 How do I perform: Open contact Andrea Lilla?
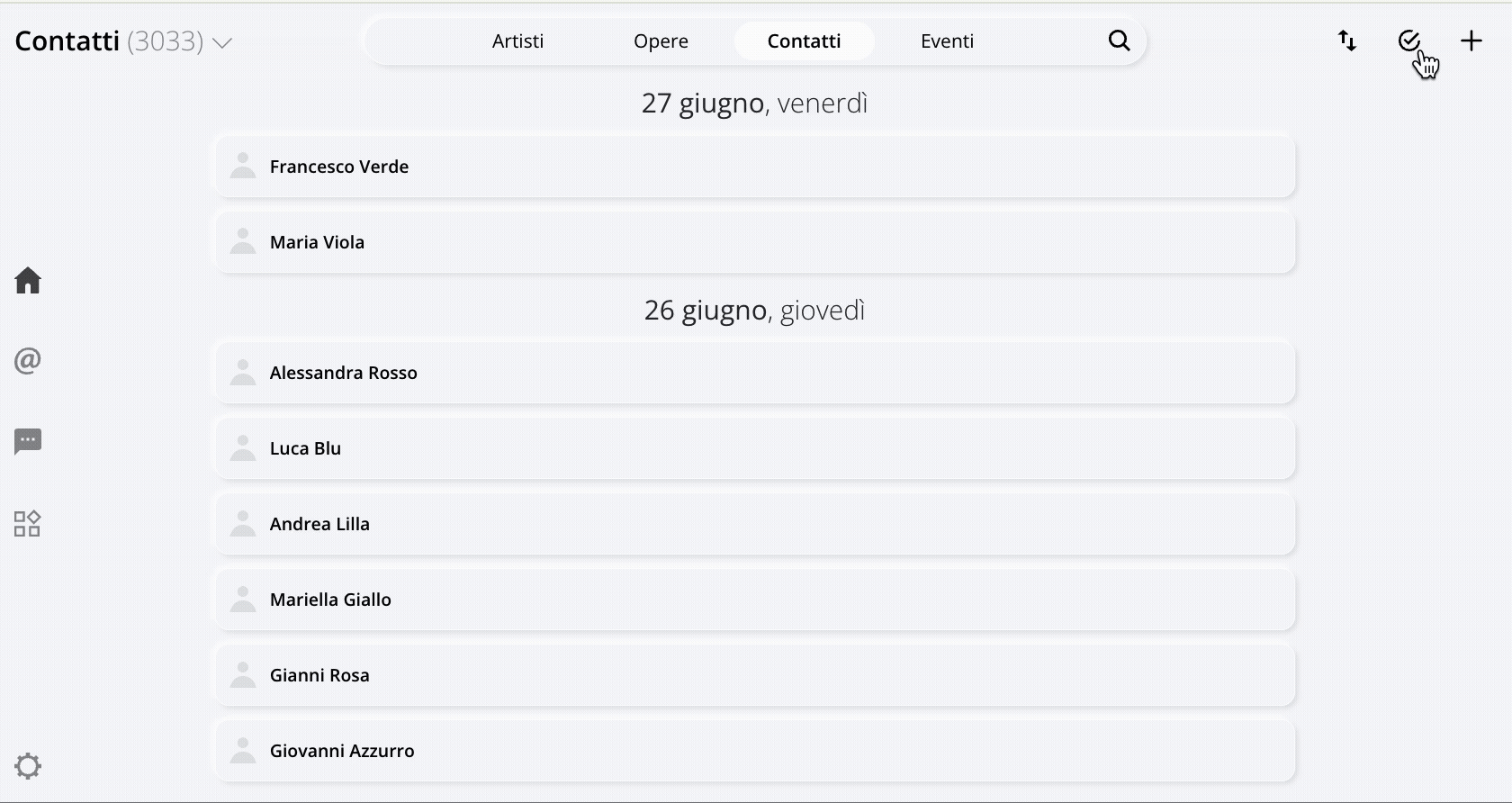coord(755,524)
